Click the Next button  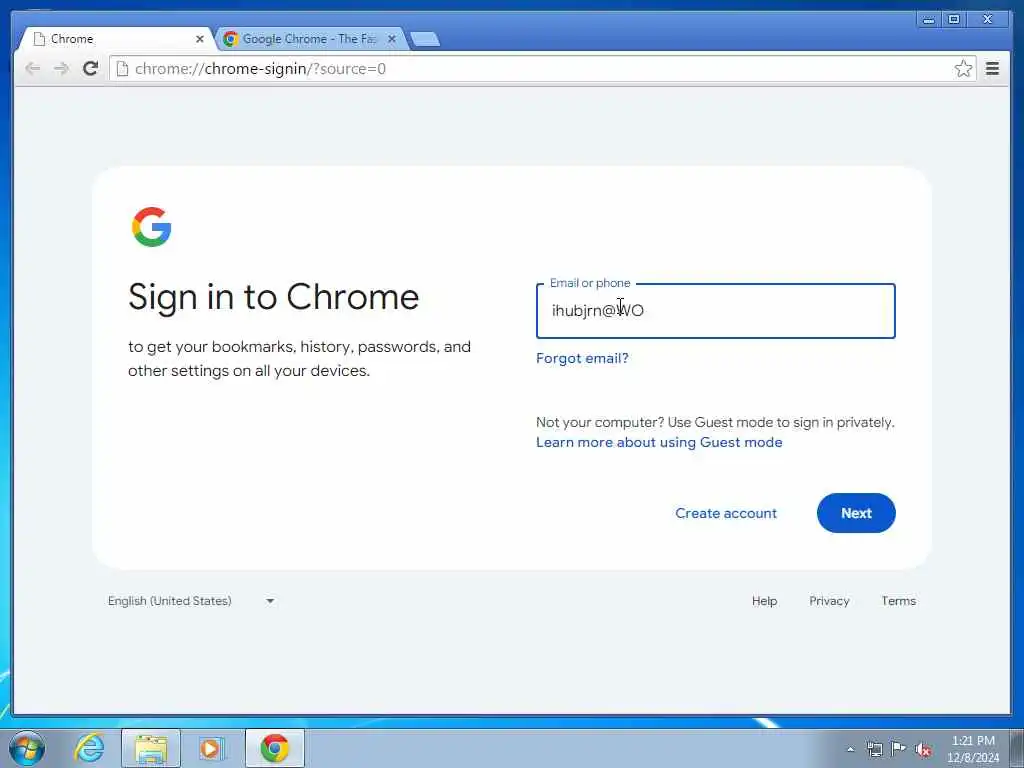coord(856,513)
